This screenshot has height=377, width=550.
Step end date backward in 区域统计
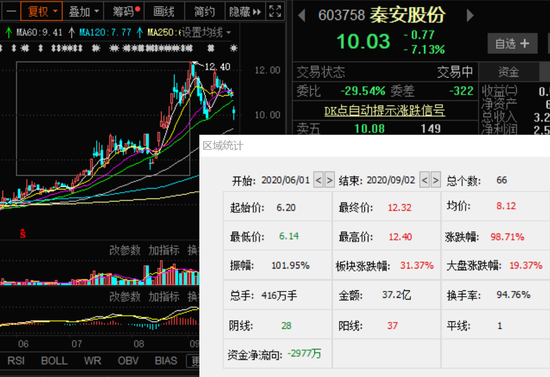[424, 180]
